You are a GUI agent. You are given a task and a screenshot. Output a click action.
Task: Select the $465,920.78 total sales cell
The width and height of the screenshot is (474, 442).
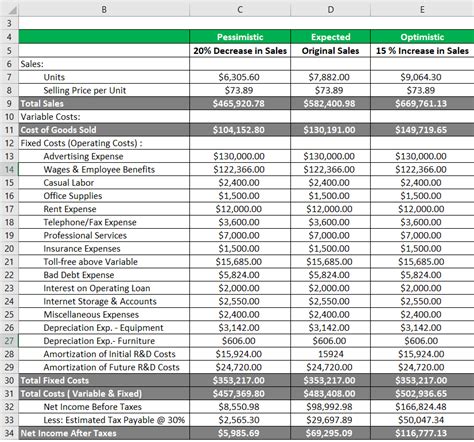pyautogui.click(x=240, y=104)
